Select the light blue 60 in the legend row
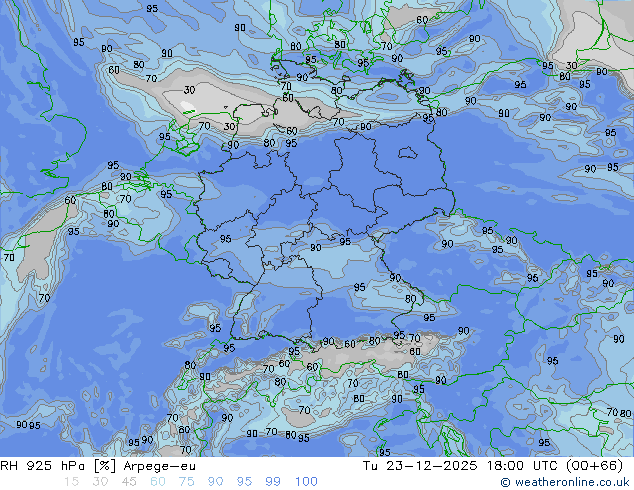The image size is (634, 490). pos(158,482)
